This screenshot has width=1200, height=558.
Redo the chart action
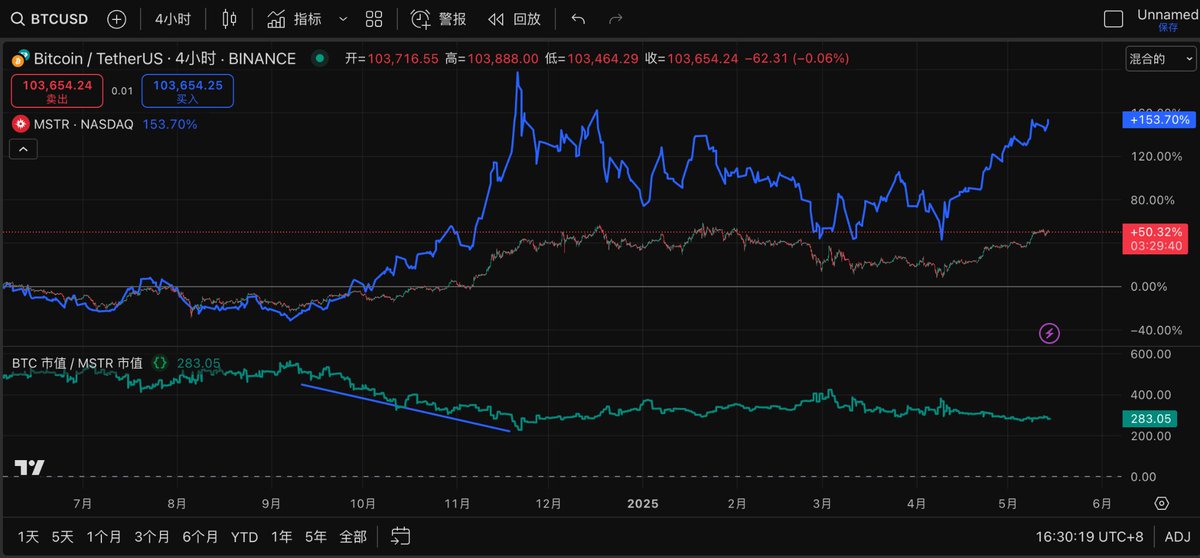click(x=616, y=19)
